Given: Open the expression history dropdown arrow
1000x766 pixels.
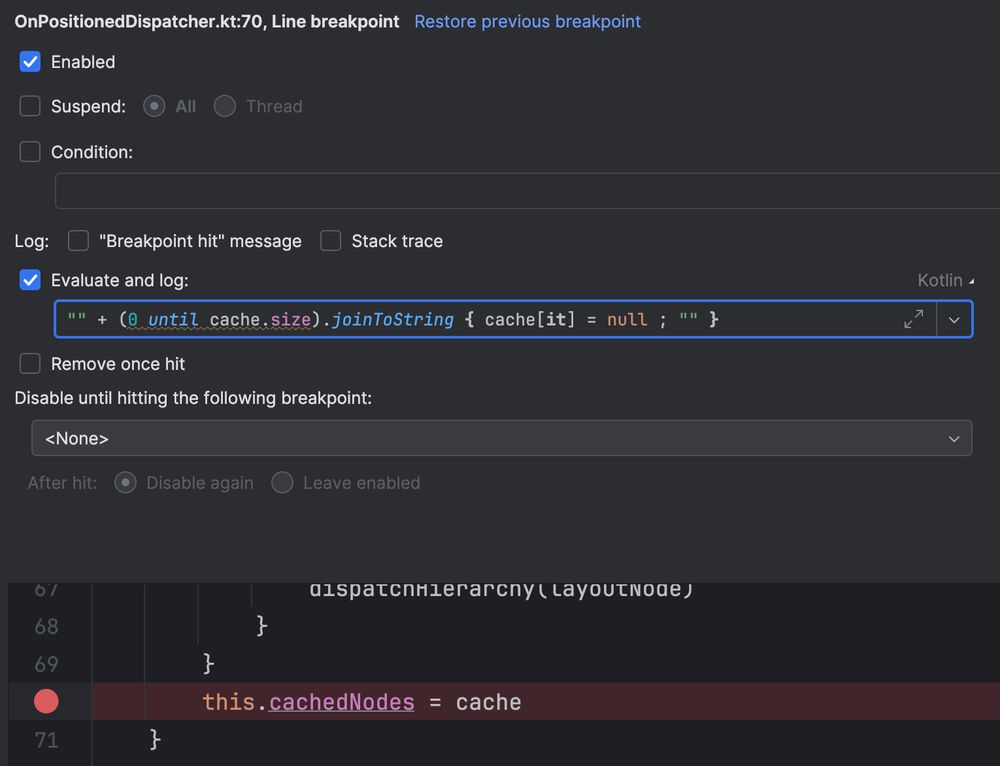Looking at the screenshot, I should [954, 320].
